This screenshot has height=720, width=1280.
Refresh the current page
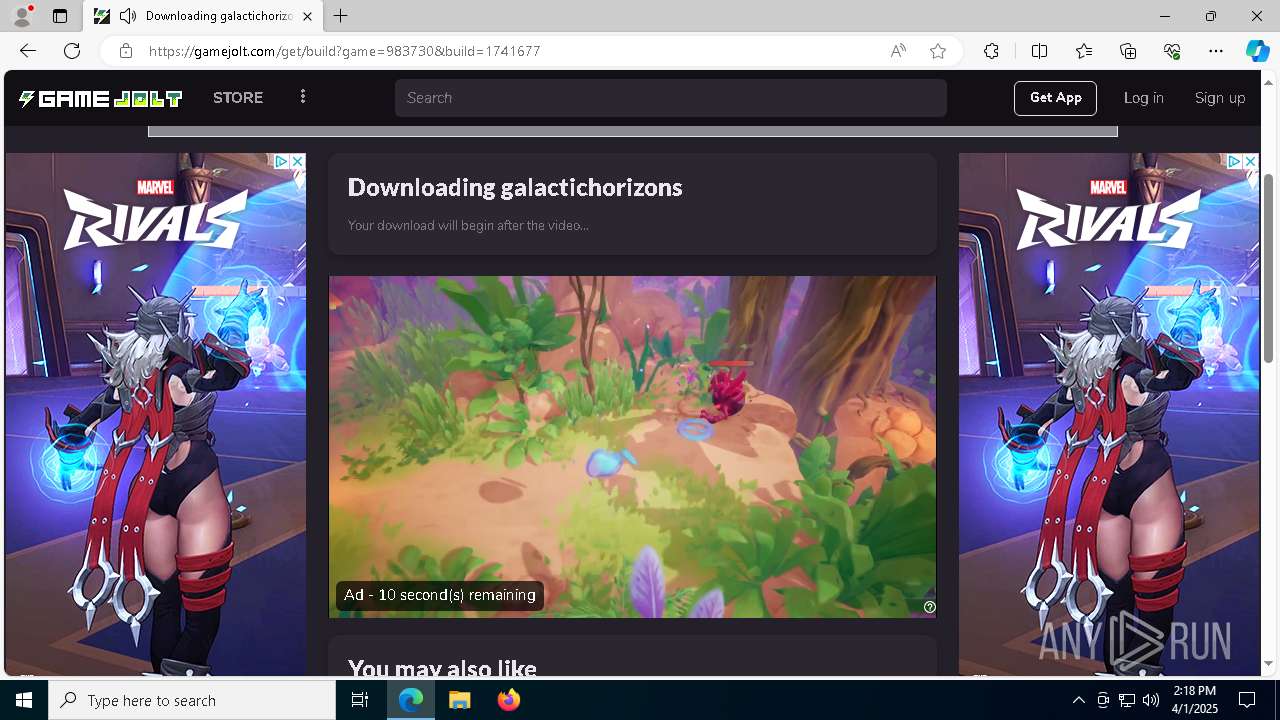point(72,51)
